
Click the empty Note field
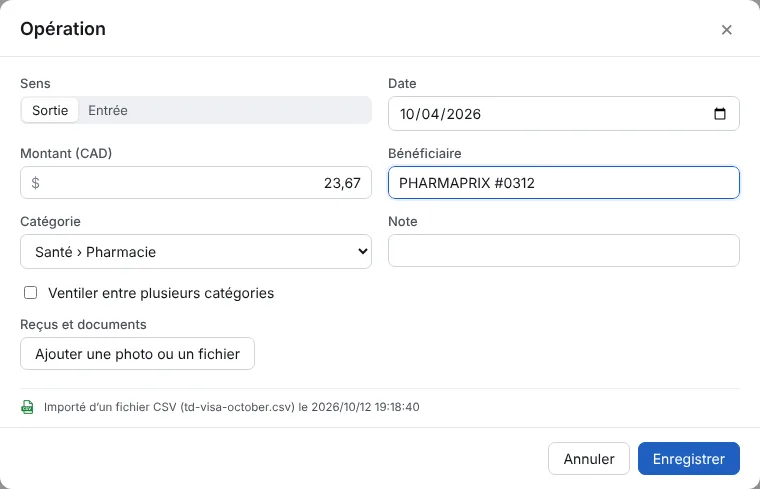[x=564, y=251]
